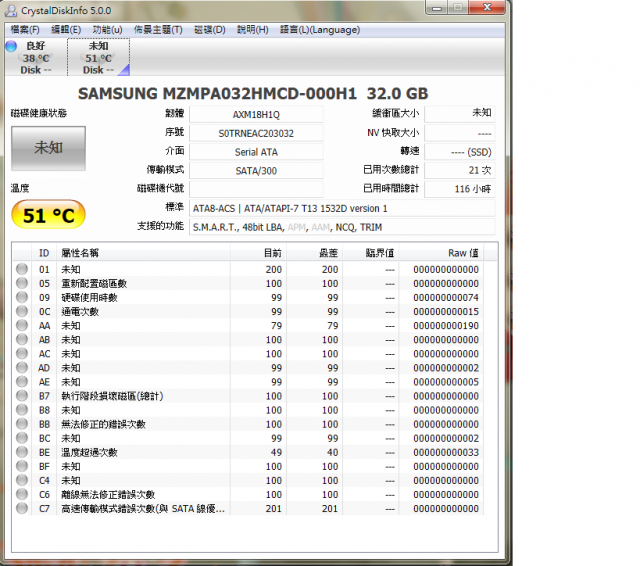Click the 目前 column header

[258, 253]
